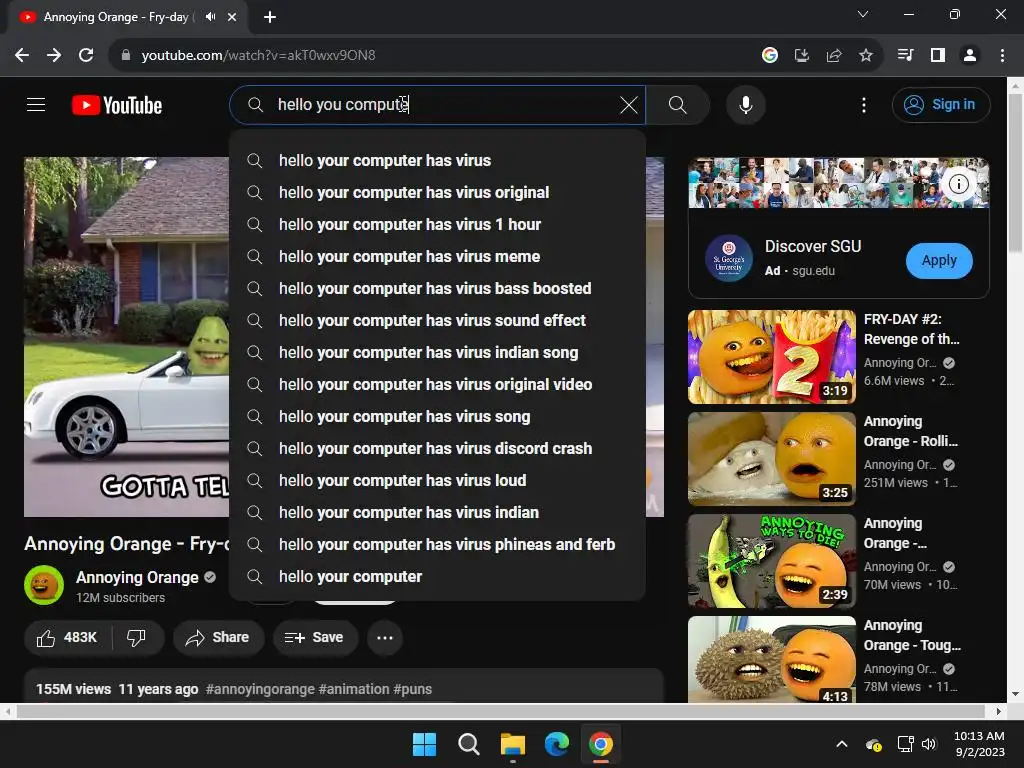Like the video with 483K thumbs up
Image resolution: width=1024 pixels, height=768 pixels.
pos(68,637)
